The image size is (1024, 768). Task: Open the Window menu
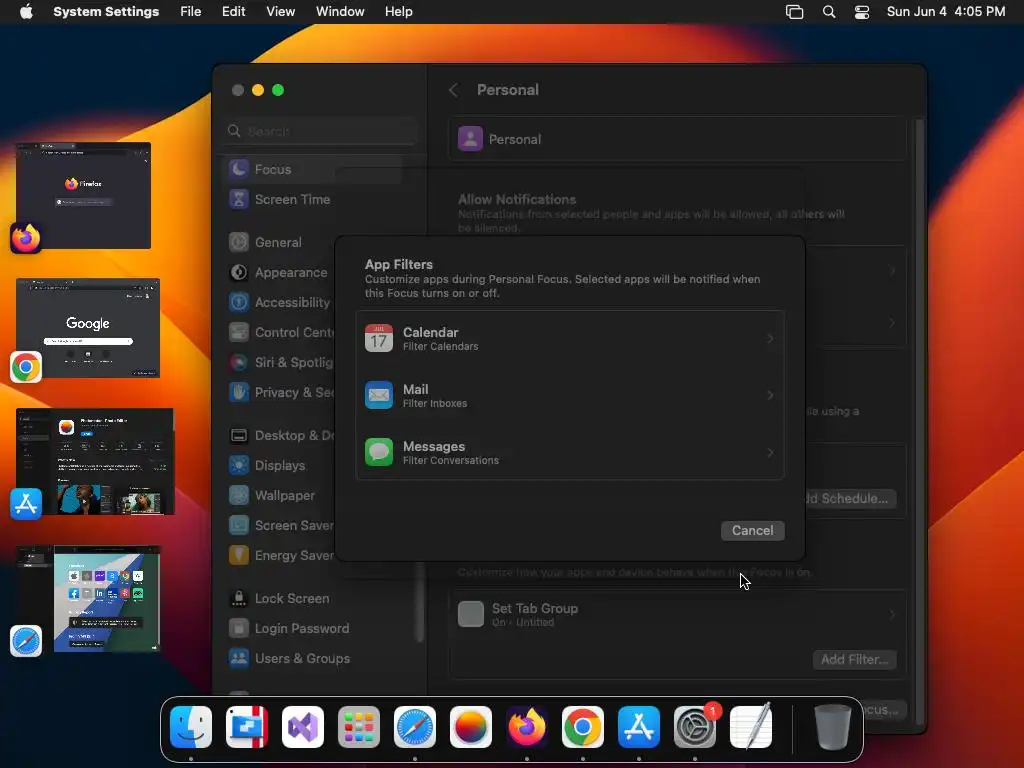pos(340,12)
